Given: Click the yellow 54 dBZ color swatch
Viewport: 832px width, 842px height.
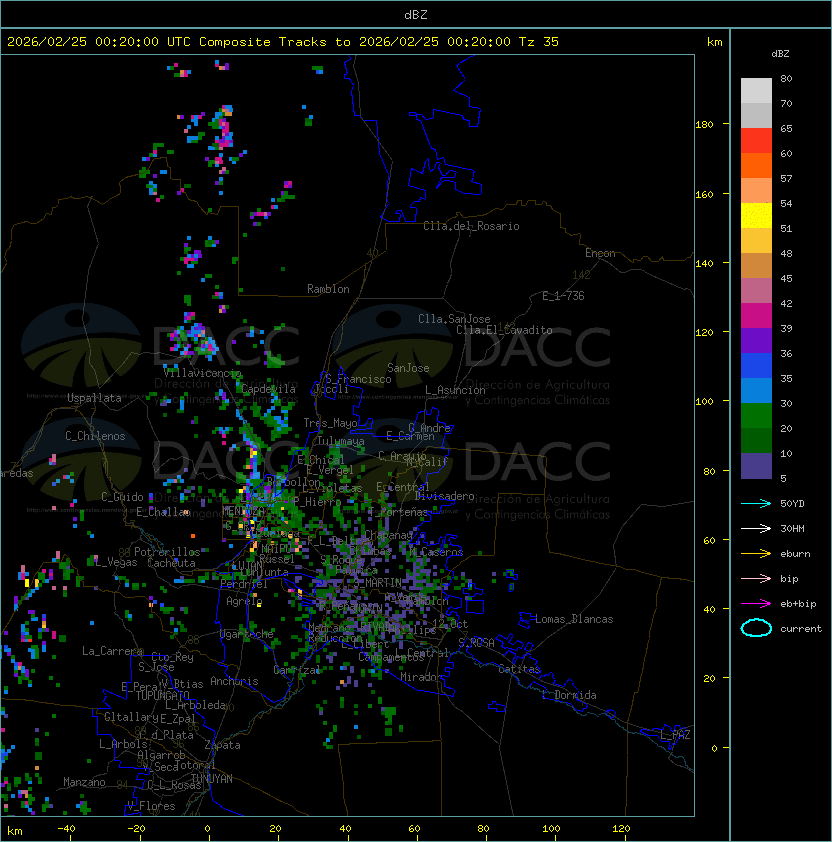Looking at the screenshot, I should click(x=756, y=215).
